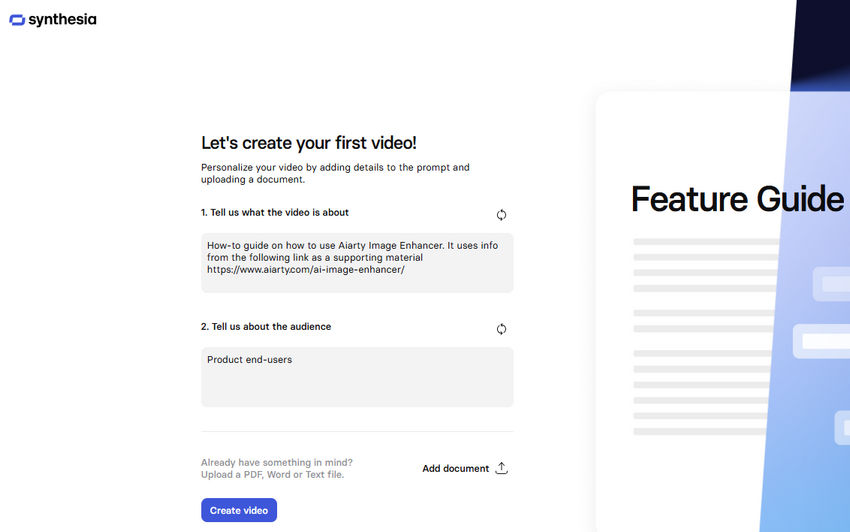The height and width of the screenshot is (532, 850).
Task: Click the Personalize your video subtitle text
Action: (335, 174)
